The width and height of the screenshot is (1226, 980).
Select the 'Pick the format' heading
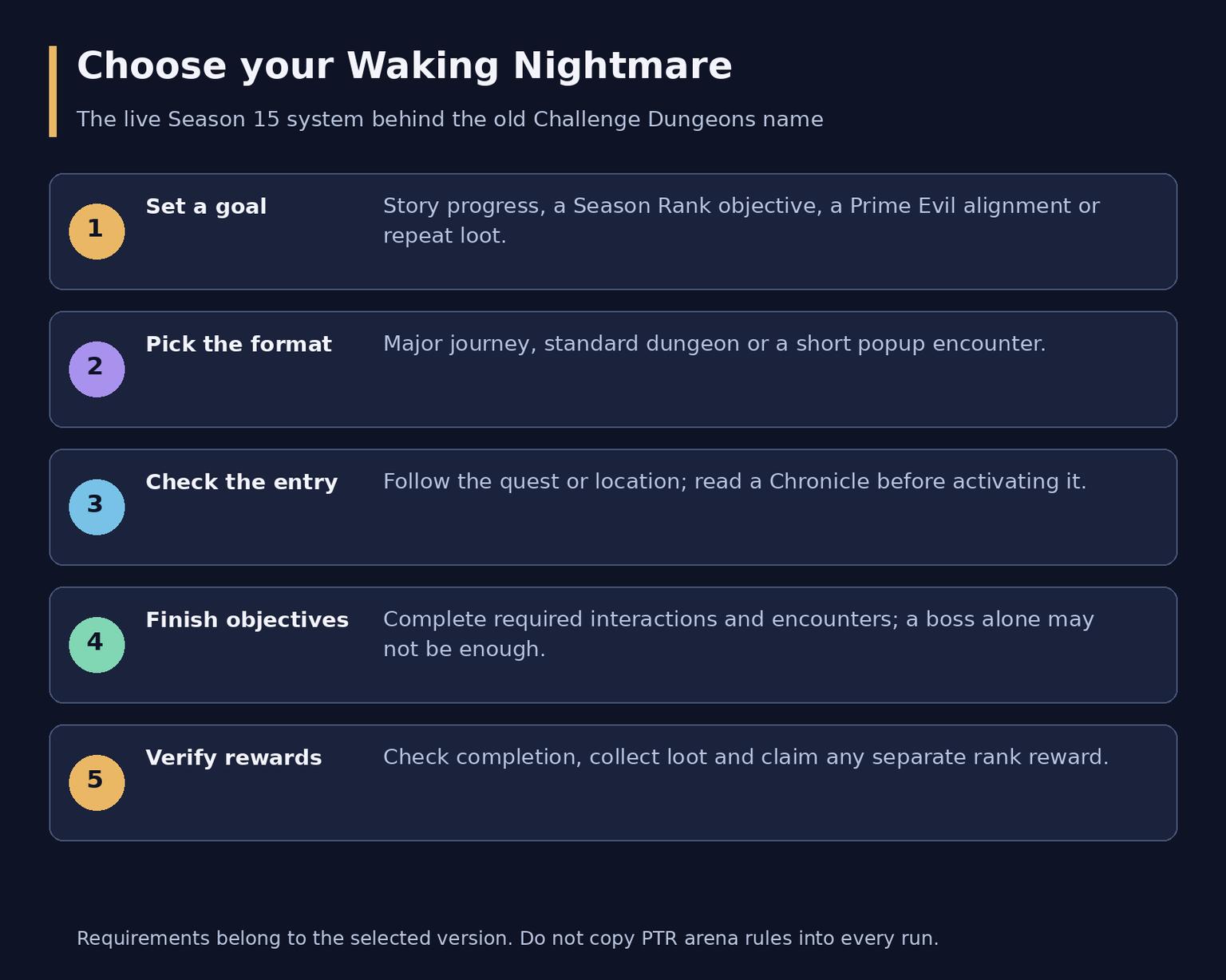pyautogui.click(x=239, y=345)
